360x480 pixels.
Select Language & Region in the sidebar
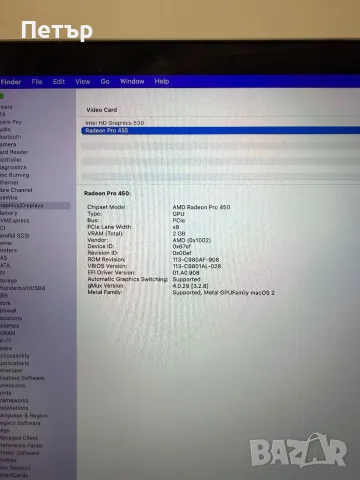pyautogui.click(x=24, y=416)
